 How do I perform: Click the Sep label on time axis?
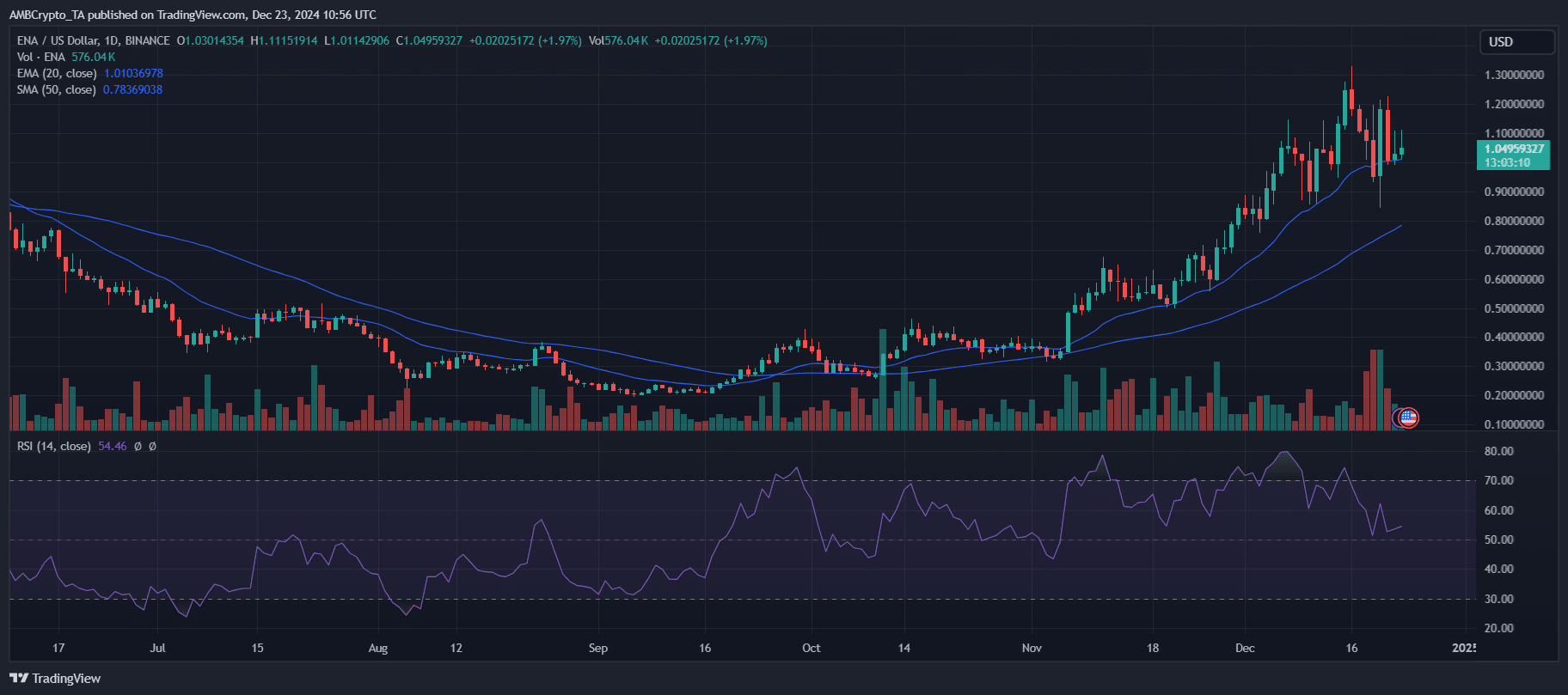[x=598, y=648]
